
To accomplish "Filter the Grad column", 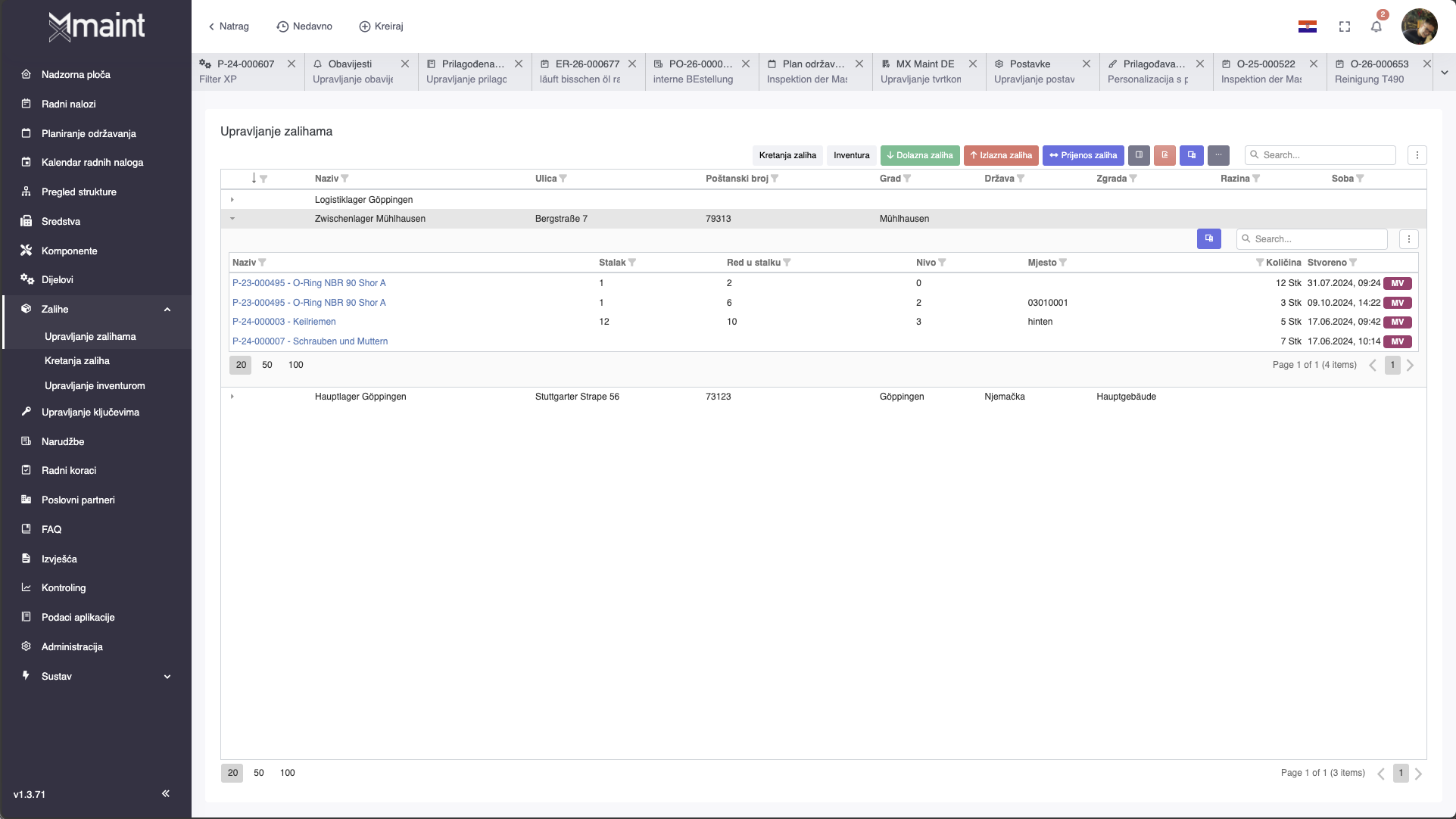I will 906,179.
